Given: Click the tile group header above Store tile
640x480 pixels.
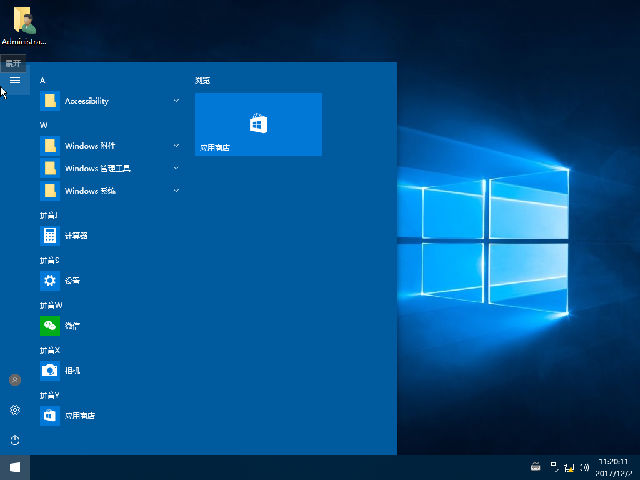Looking at the screenshot, I should point(202,80).
